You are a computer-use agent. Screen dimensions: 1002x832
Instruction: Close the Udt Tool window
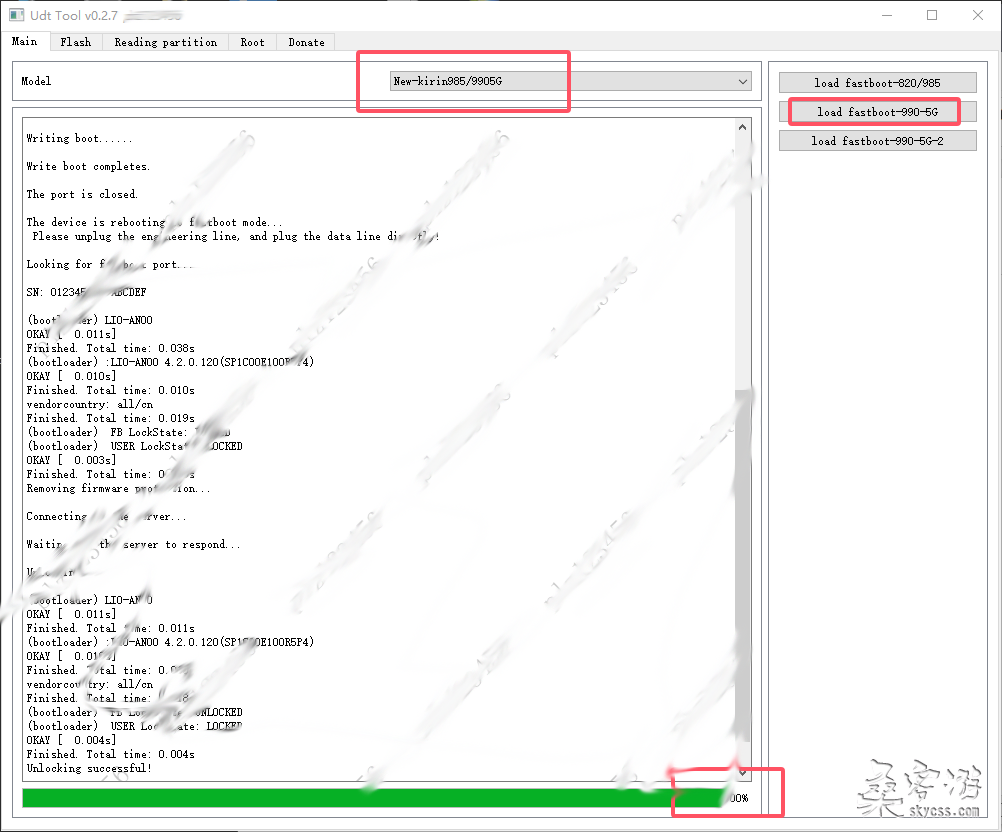(977, 16)
